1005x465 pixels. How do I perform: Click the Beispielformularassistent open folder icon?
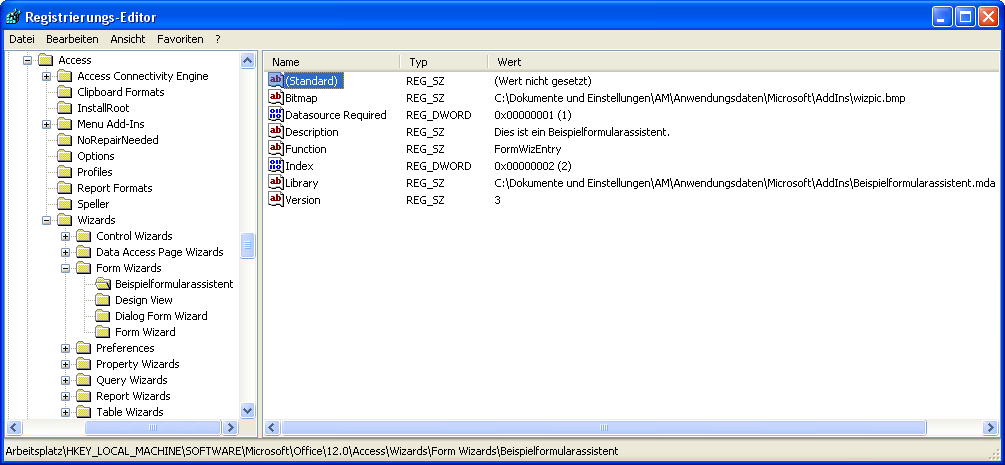(x=103, y=284)
